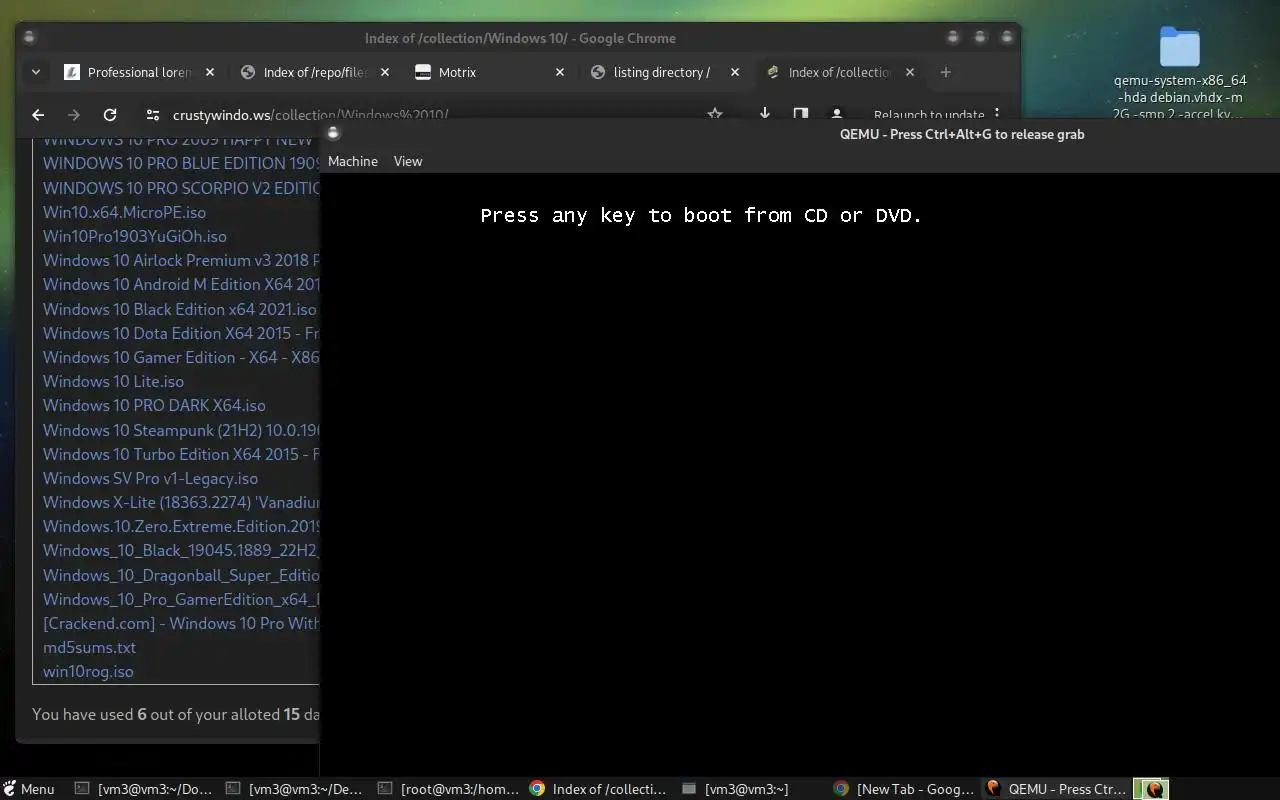Click inside QEMU boot screen text
This screenshot has height=800, width=1280.
coord(701,215)
